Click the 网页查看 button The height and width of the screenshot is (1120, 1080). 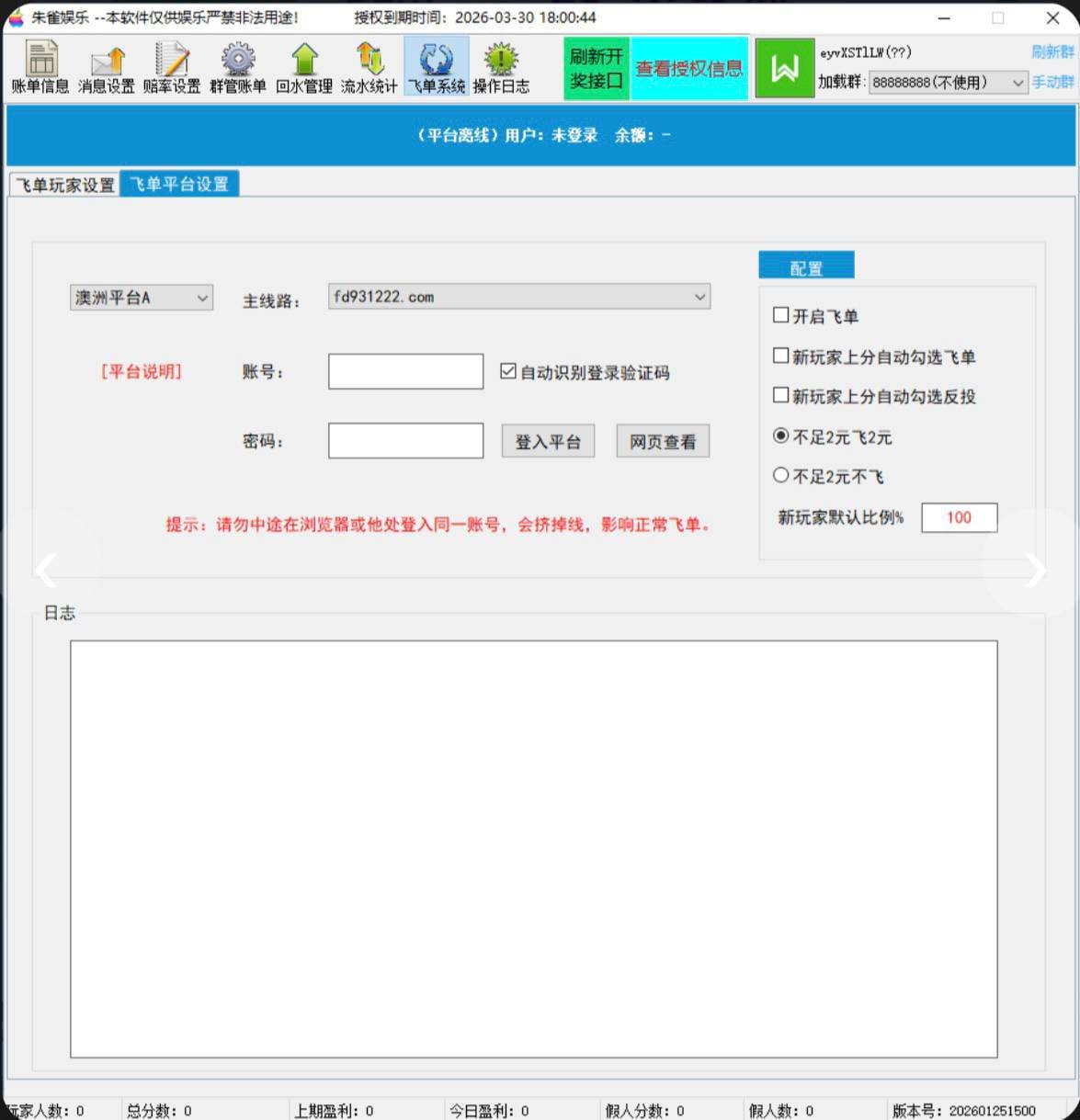(x=663, y=442)
